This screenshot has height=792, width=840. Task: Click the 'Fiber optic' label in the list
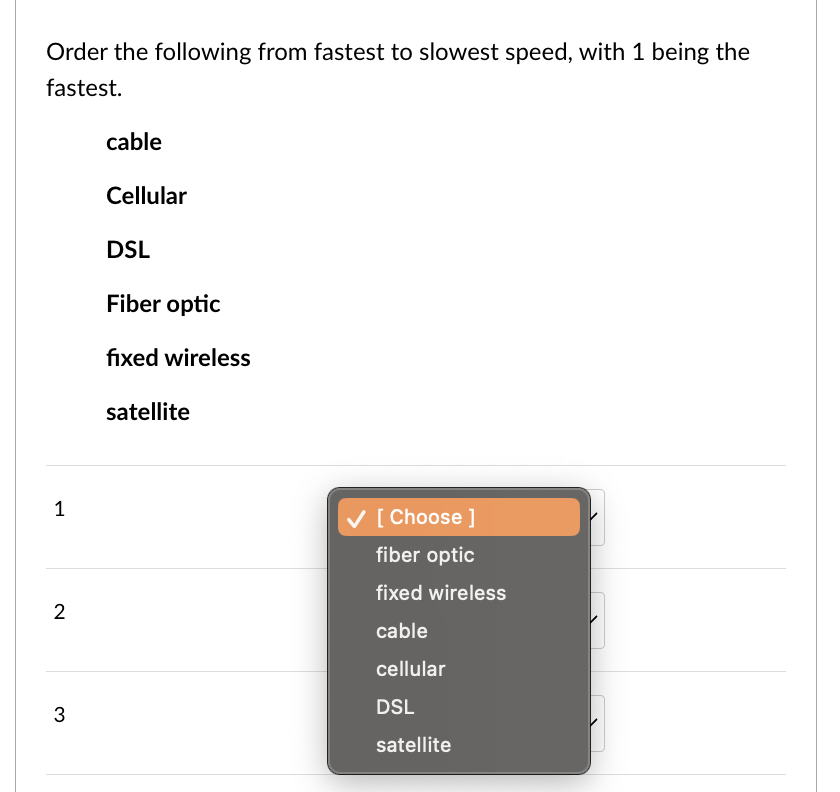click(x=163, y=304)
